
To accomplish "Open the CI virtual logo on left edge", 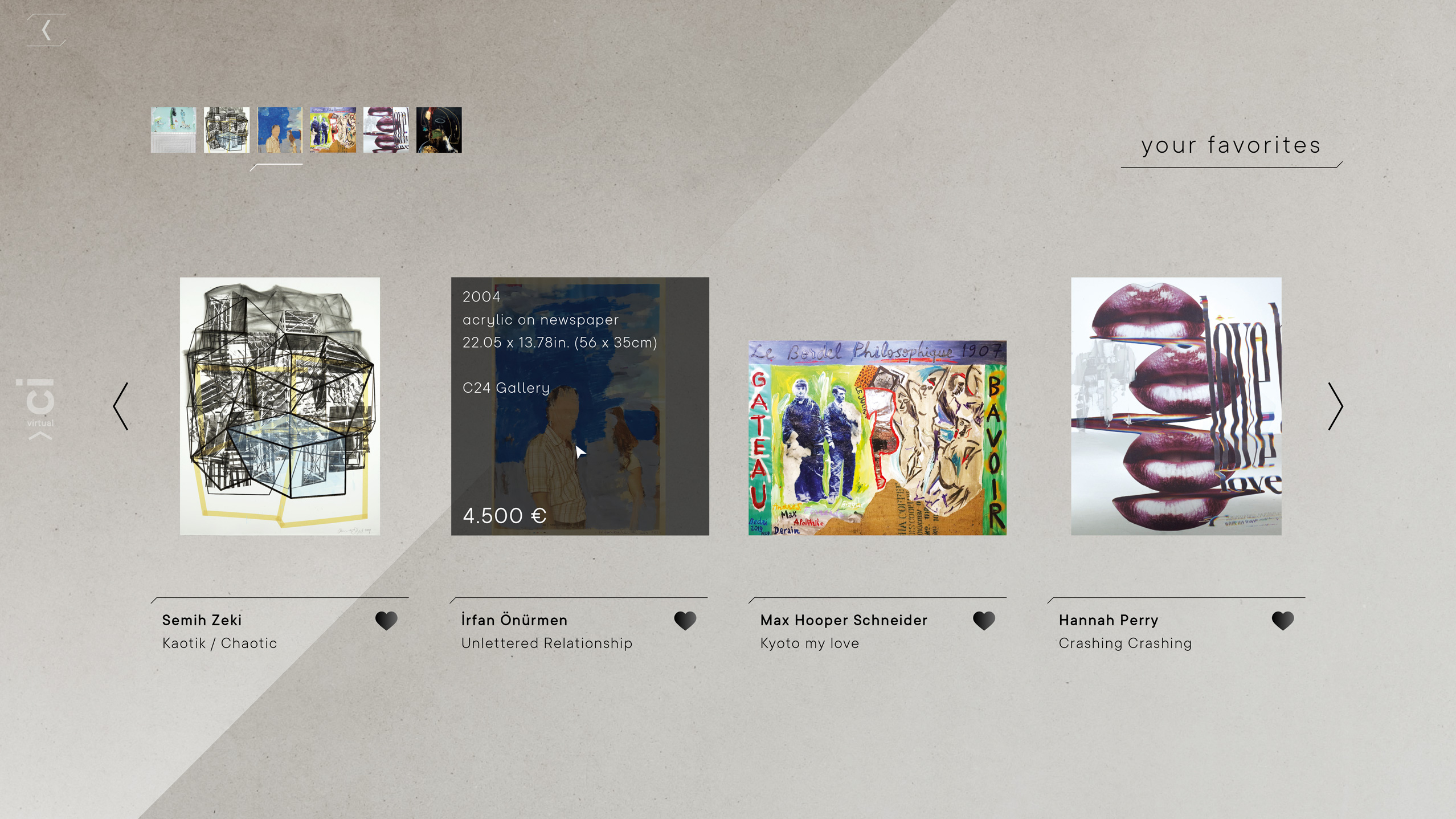I will (x=40, y=408).
